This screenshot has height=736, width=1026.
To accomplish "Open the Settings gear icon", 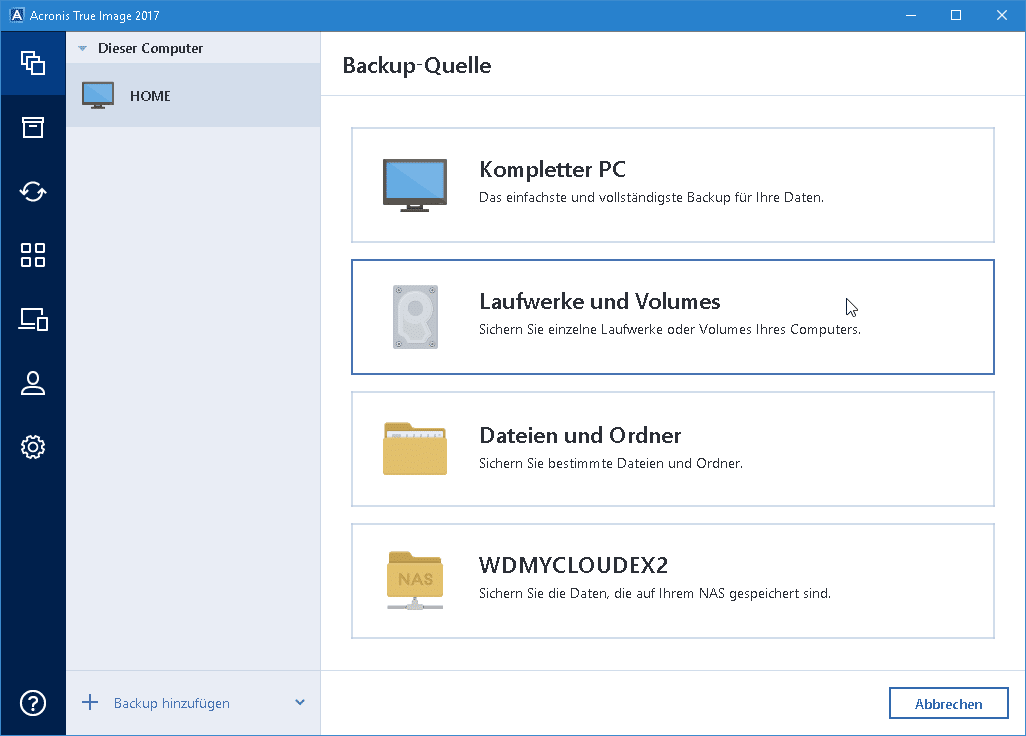I will (33, 447).
